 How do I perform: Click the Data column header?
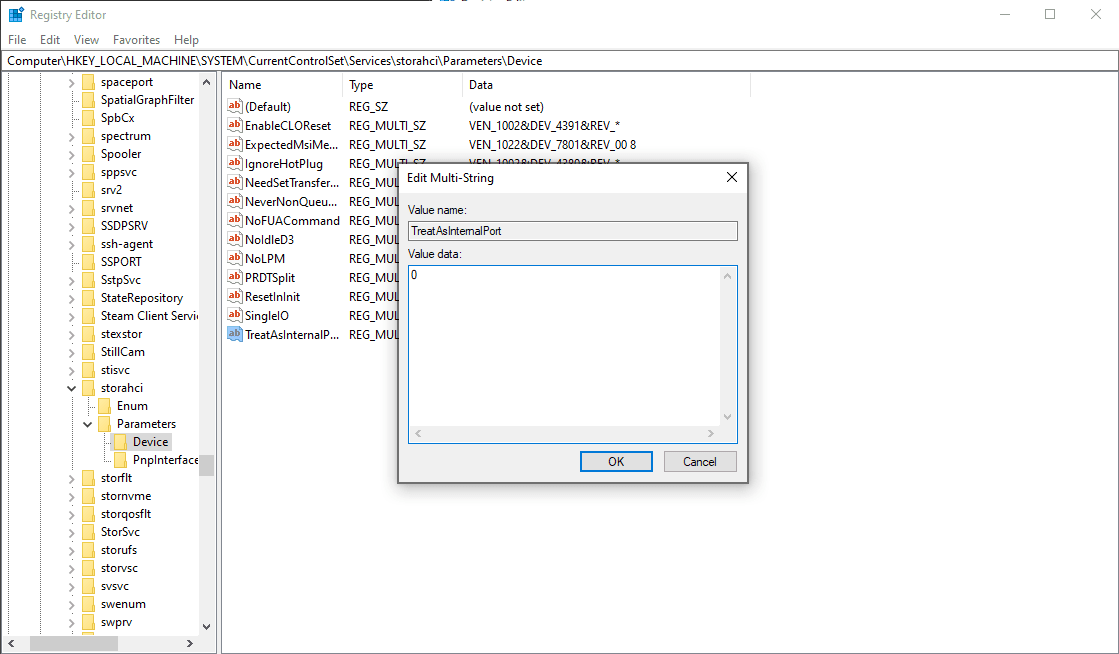[481, 85]
